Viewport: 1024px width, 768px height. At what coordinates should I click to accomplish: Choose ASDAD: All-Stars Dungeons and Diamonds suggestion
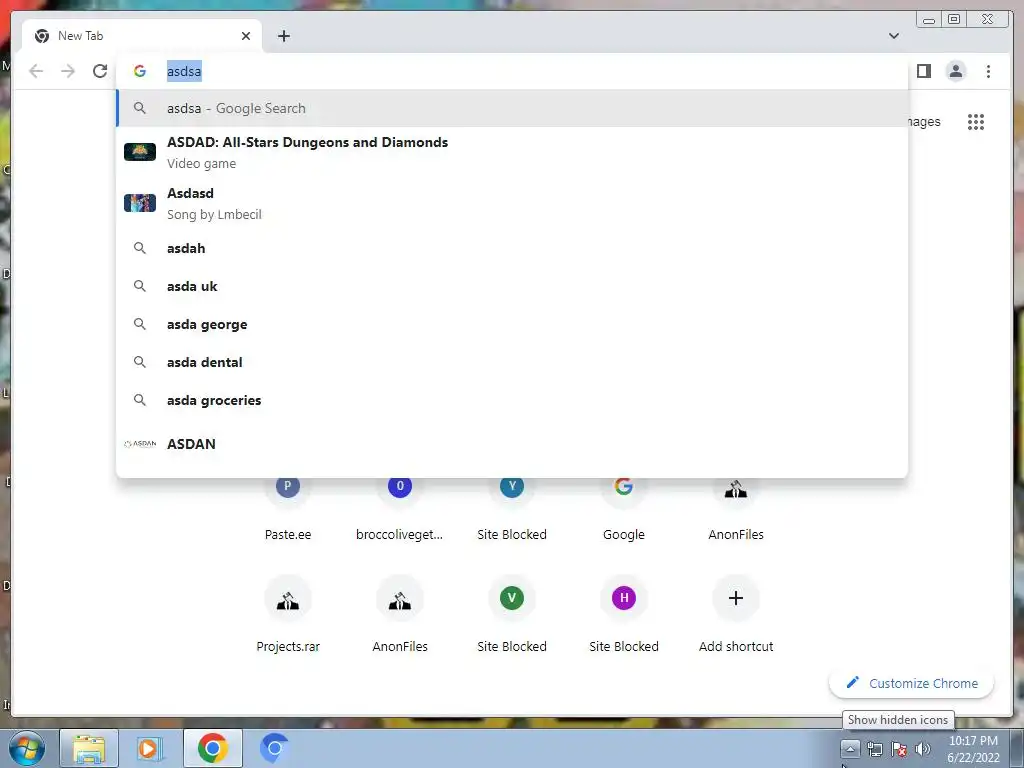click(x=512, y=152)
